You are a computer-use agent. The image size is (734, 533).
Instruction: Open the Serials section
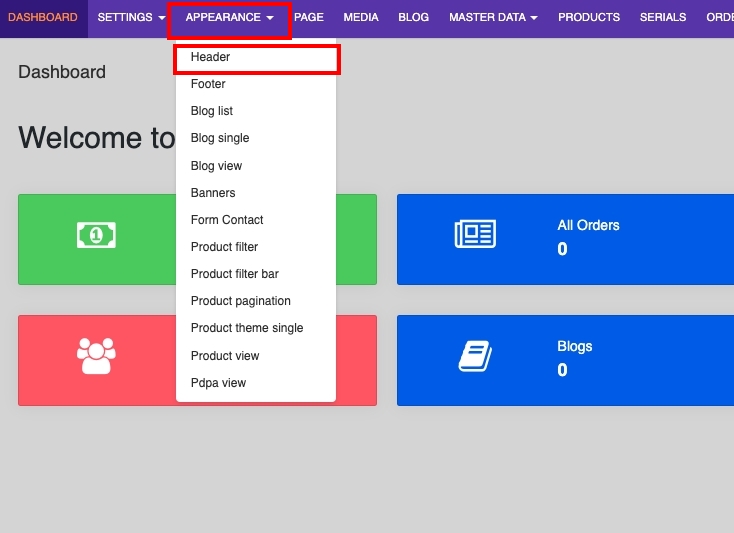[663, 17]
